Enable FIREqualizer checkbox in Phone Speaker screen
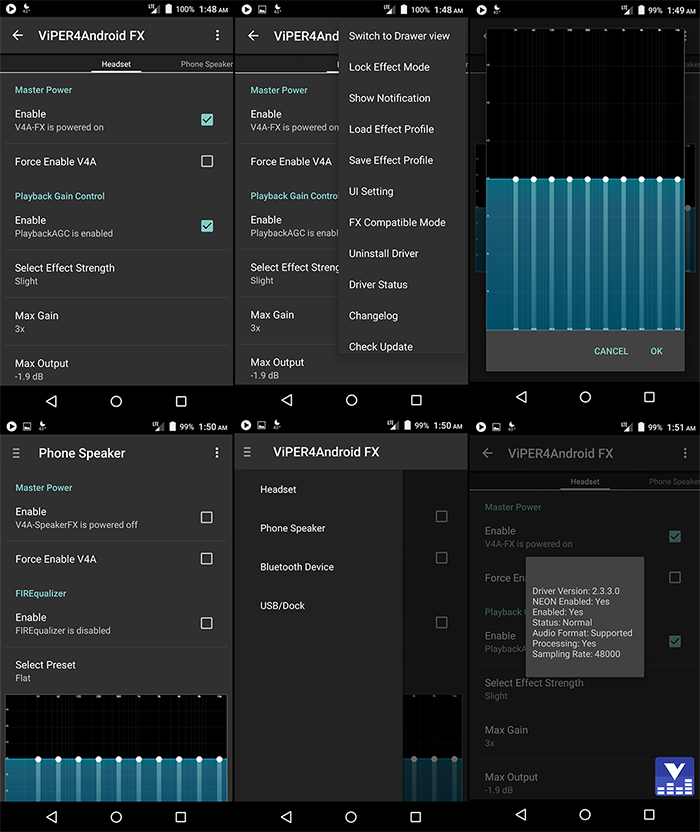This screenshot has width=700, height=832. (206, 623)
